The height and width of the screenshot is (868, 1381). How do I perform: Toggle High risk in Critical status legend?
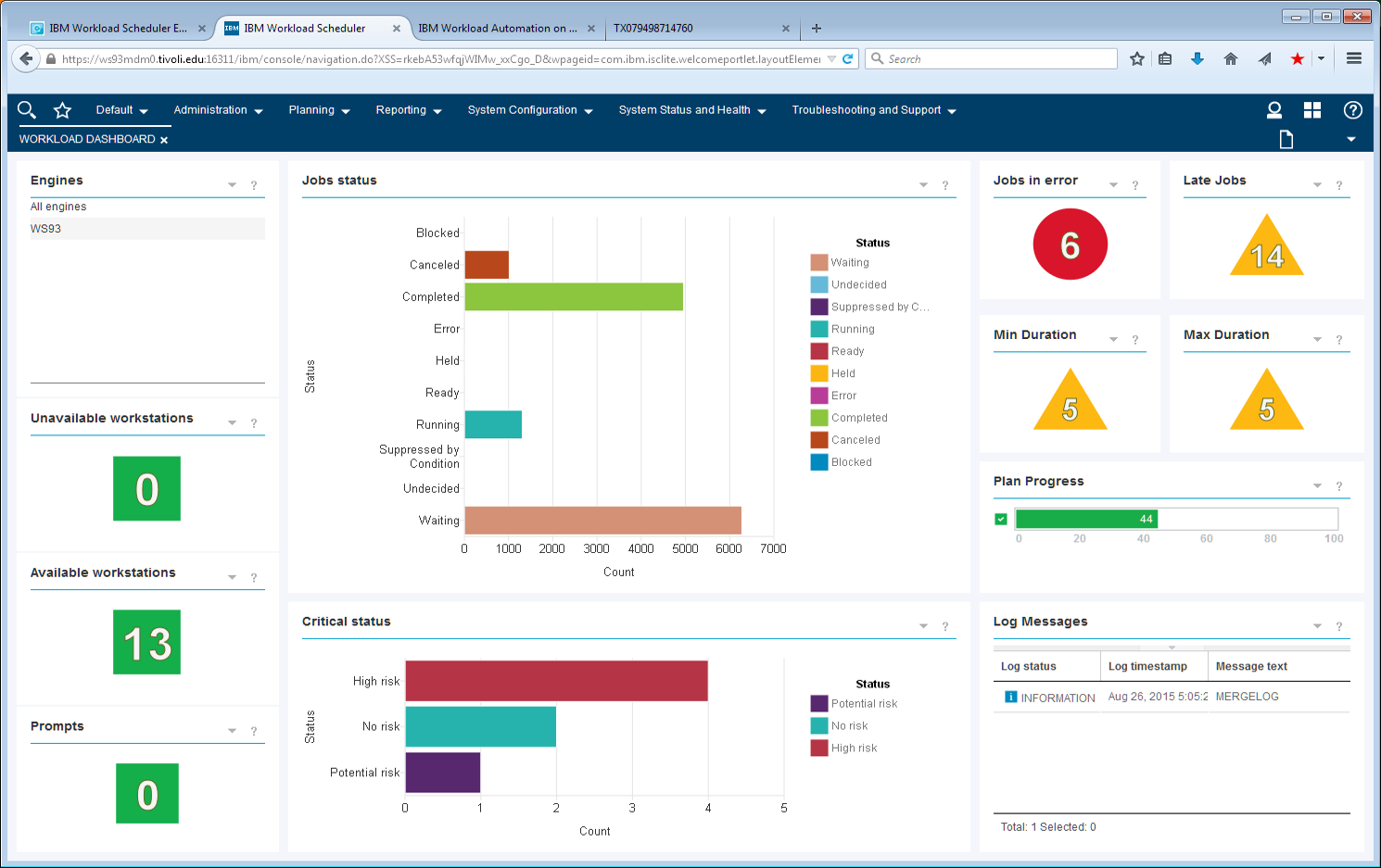coord(843,748)
